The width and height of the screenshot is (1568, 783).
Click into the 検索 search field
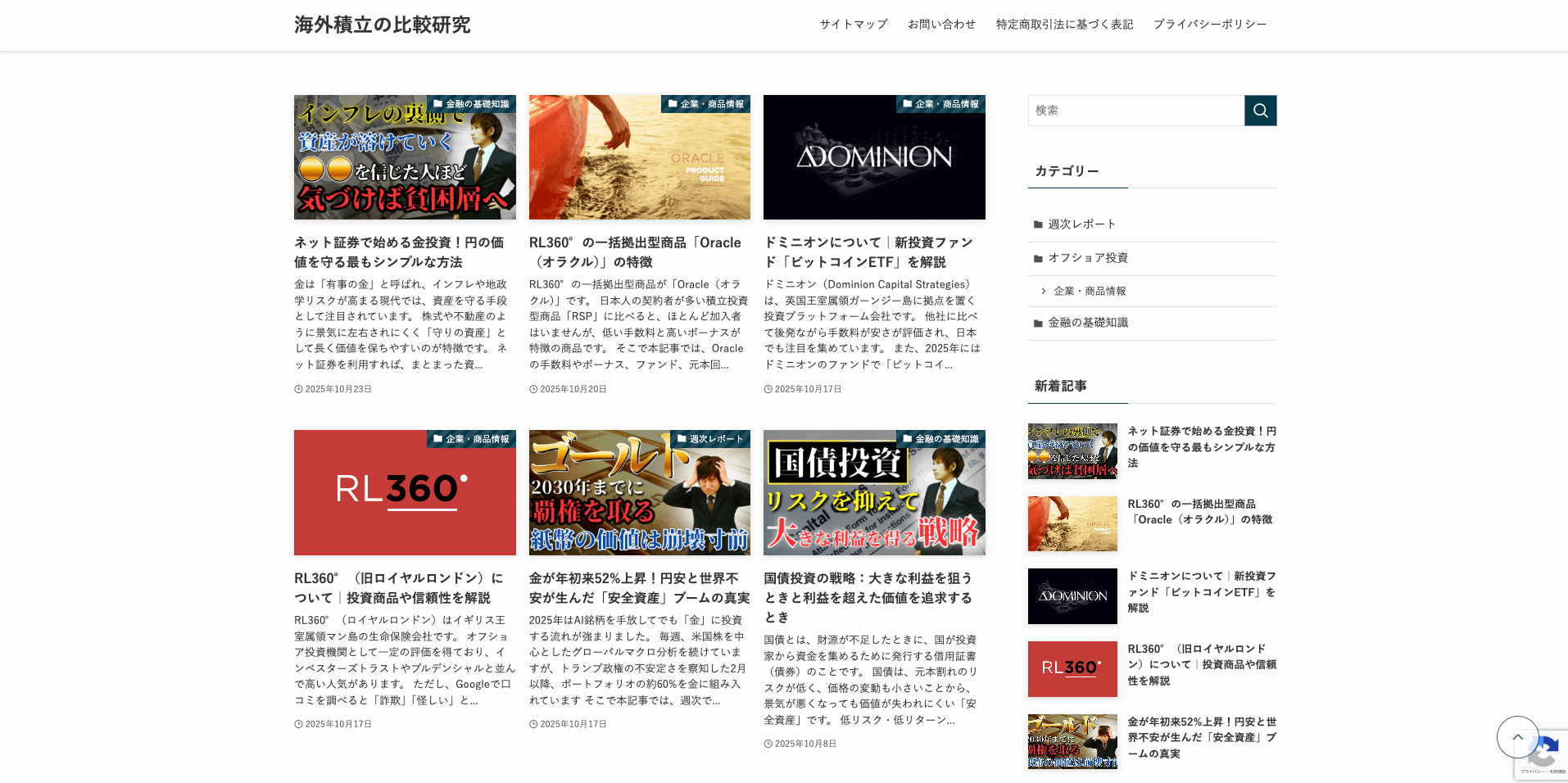pos(1135,111)
